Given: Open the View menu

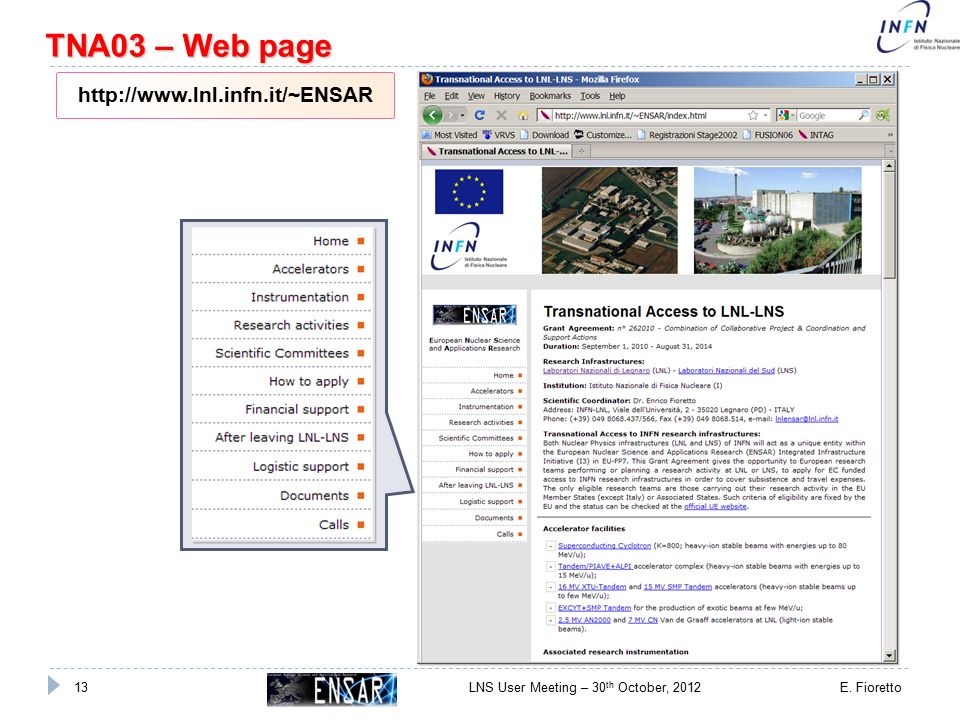Looking at the screenshot, I should (x=476, y=96).
